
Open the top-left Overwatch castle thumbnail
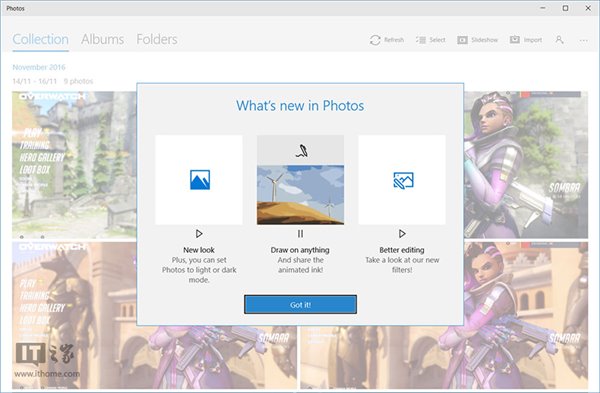click(x=74, y=165)
